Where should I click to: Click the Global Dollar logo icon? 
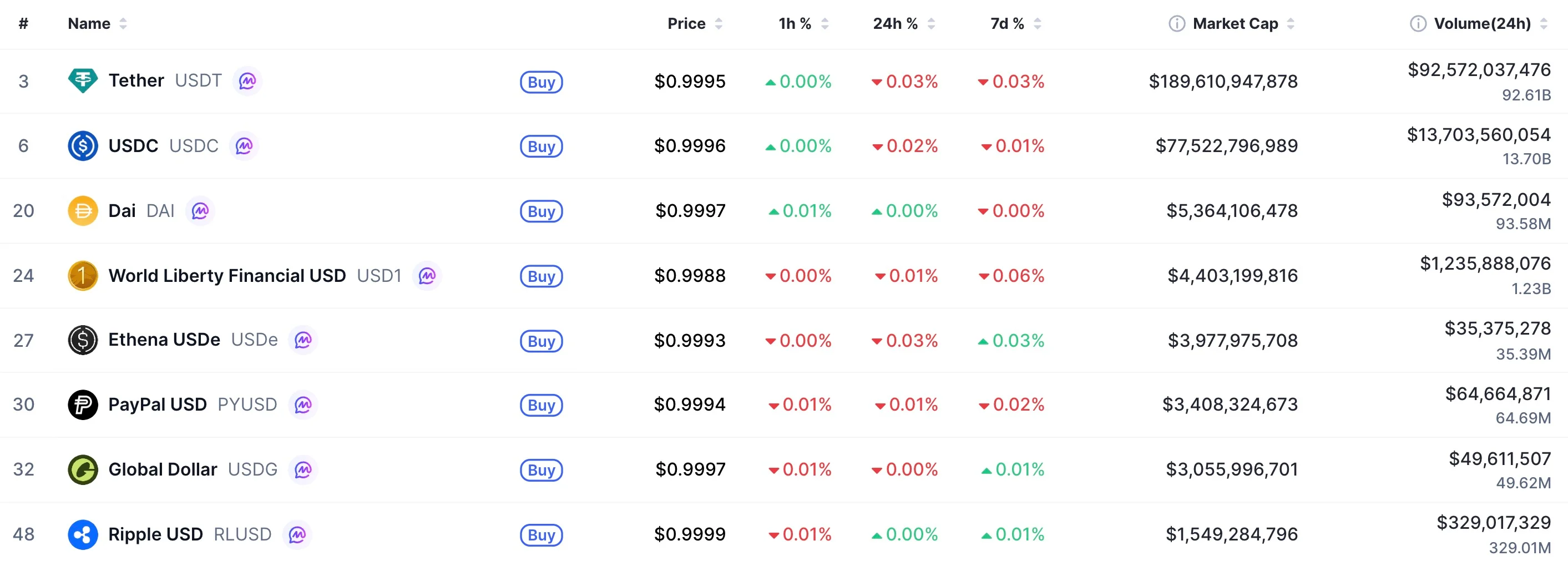(83, 470)
